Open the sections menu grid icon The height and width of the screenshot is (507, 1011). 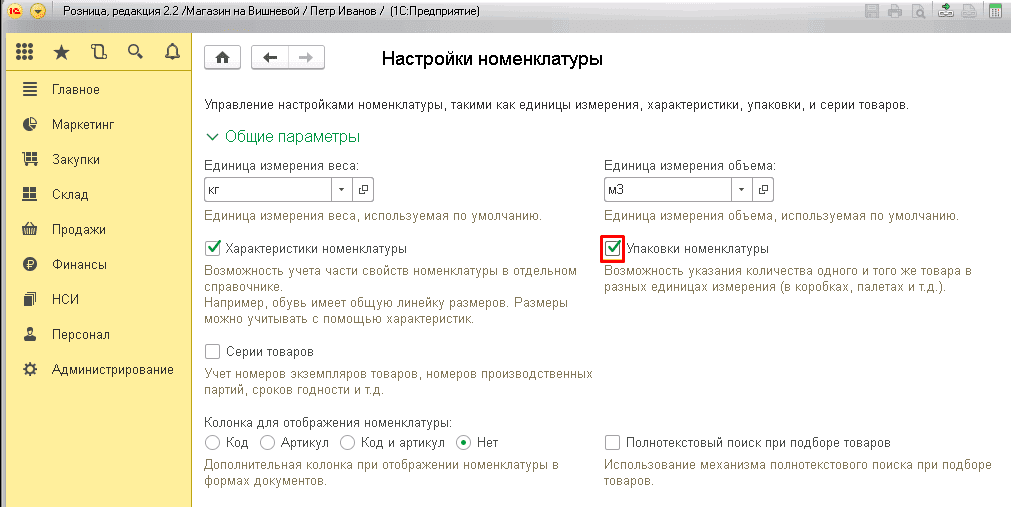(25, 52)
